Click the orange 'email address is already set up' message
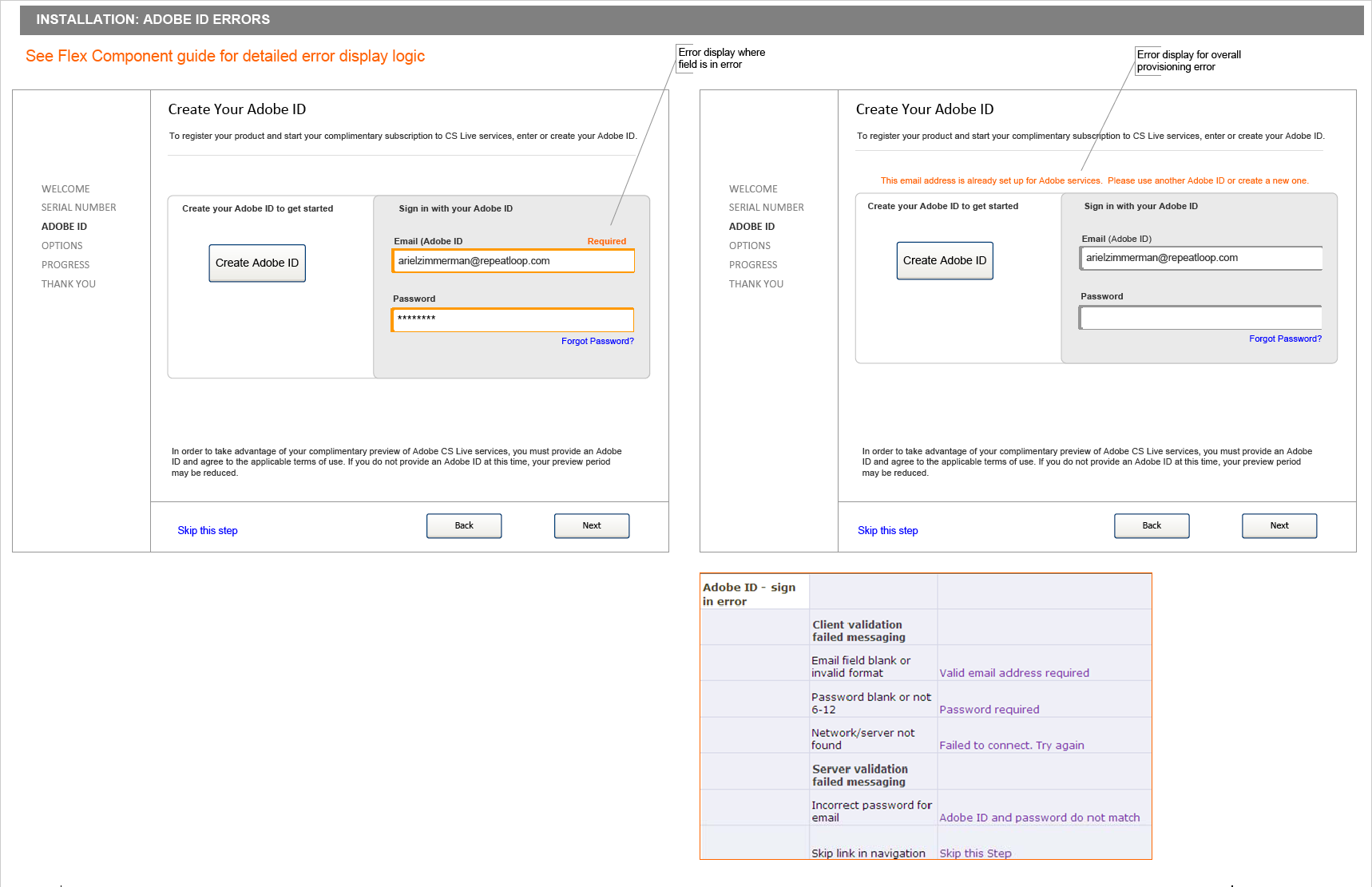The image size is (1372, 887). click(x=1095, y=180)
